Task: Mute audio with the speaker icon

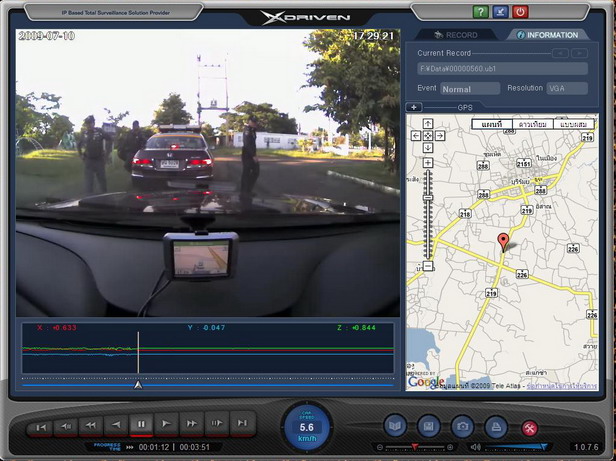Action: pyautogui.click(x=475, y=447)
